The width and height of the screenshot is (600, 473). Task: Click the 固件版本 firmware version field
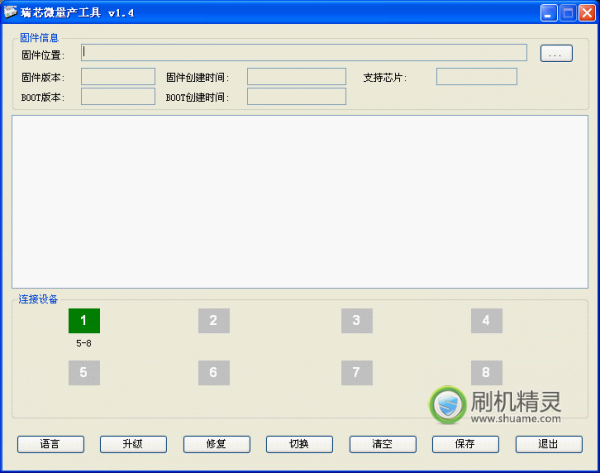[x=118, y=77]
